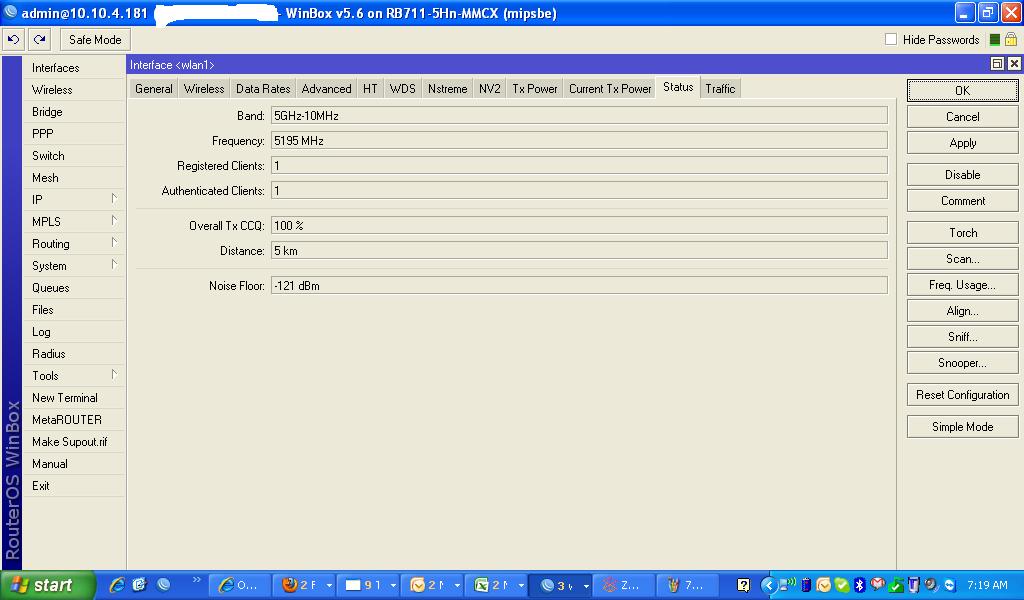Click the Frequency field showing 5195 MHz

[579, 140]
